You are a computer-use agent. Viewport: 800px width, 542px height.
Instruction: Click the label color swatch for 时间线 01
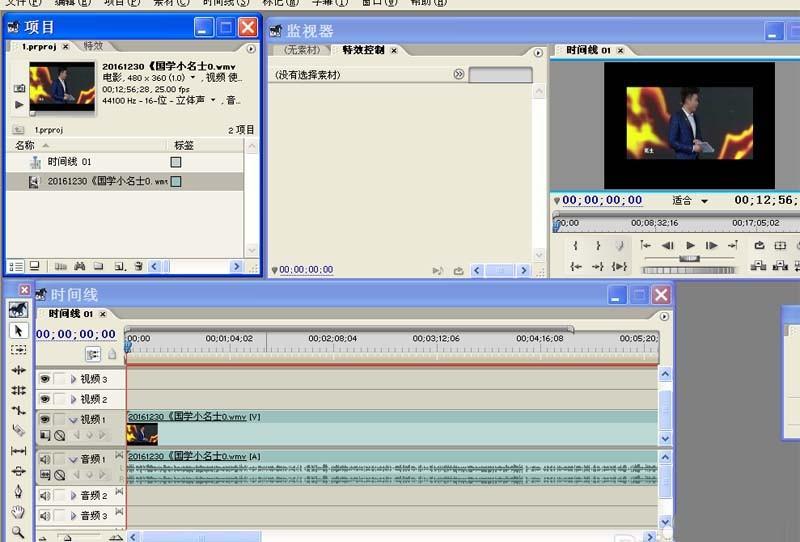(x=176, y=162)
